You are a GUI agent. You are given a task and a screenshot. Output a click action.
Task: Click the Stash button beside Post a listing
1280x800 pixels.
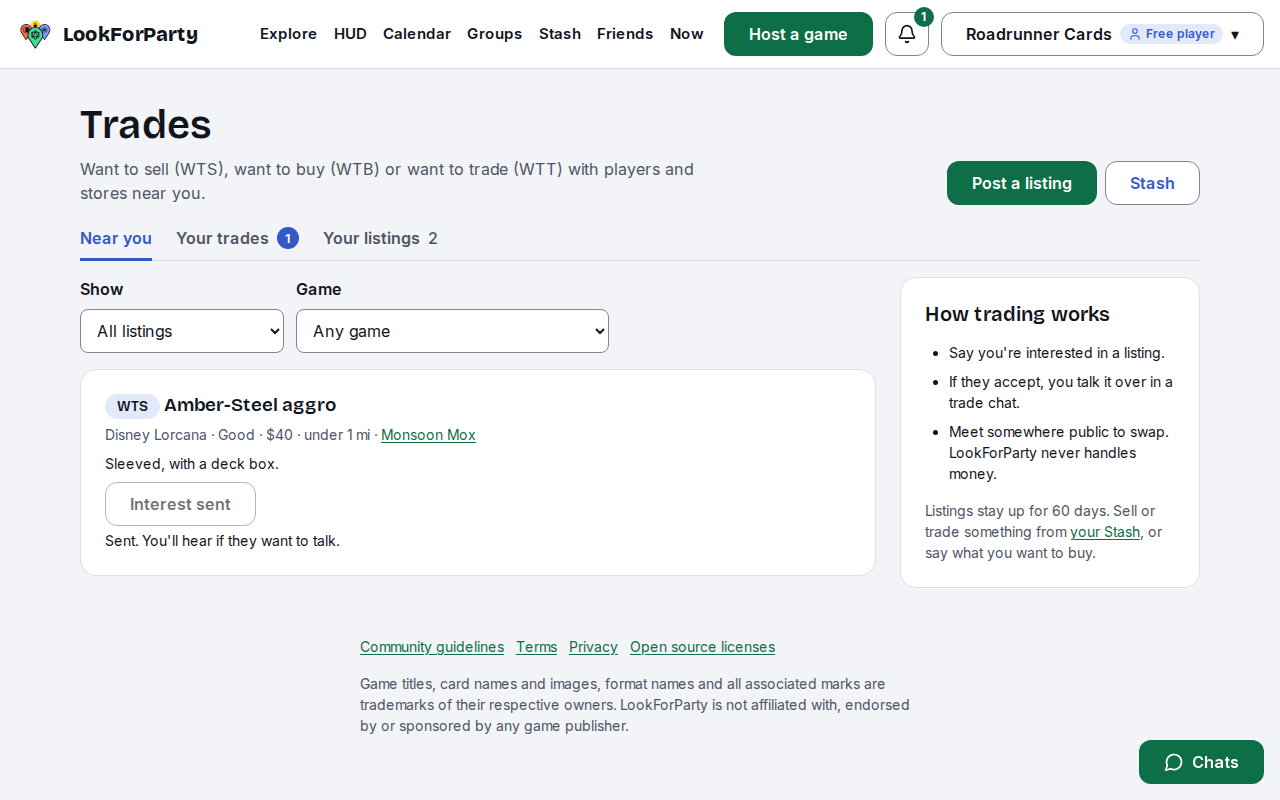(1152, 183)
